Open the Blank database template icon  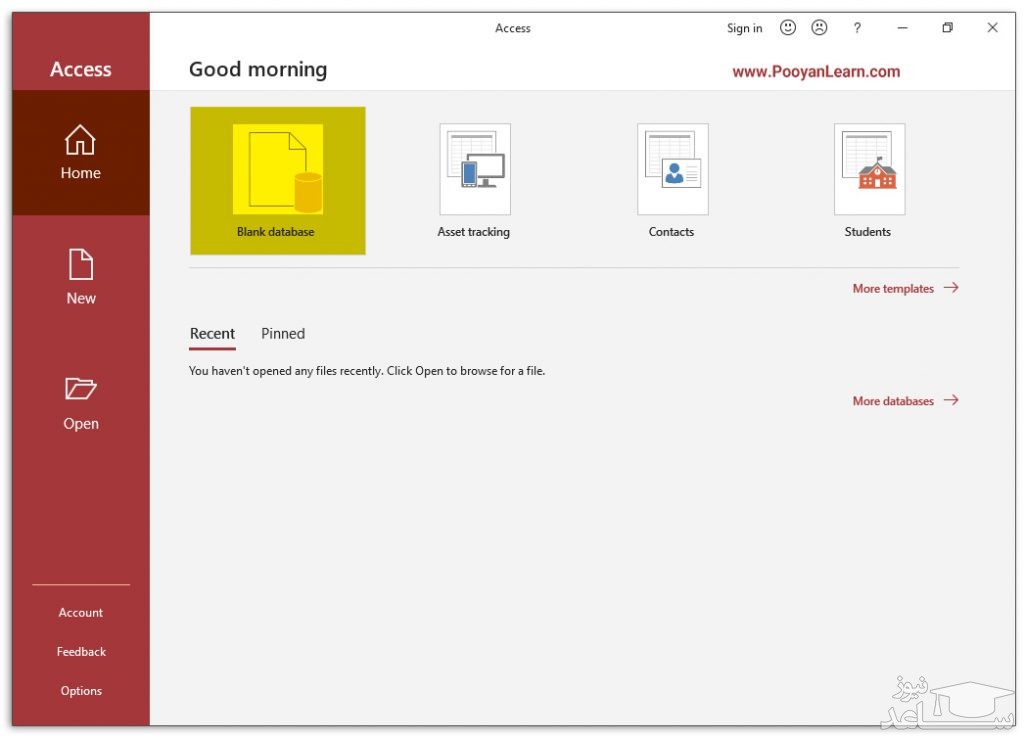tap(277, 169)
